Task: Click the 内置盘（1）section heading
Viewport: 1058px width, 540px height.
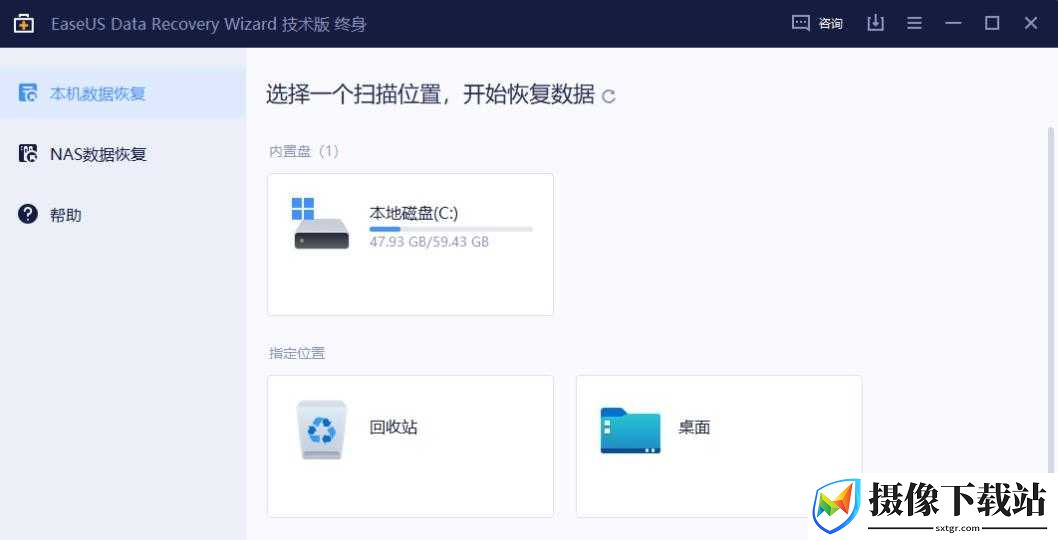Action: [304, 151]
